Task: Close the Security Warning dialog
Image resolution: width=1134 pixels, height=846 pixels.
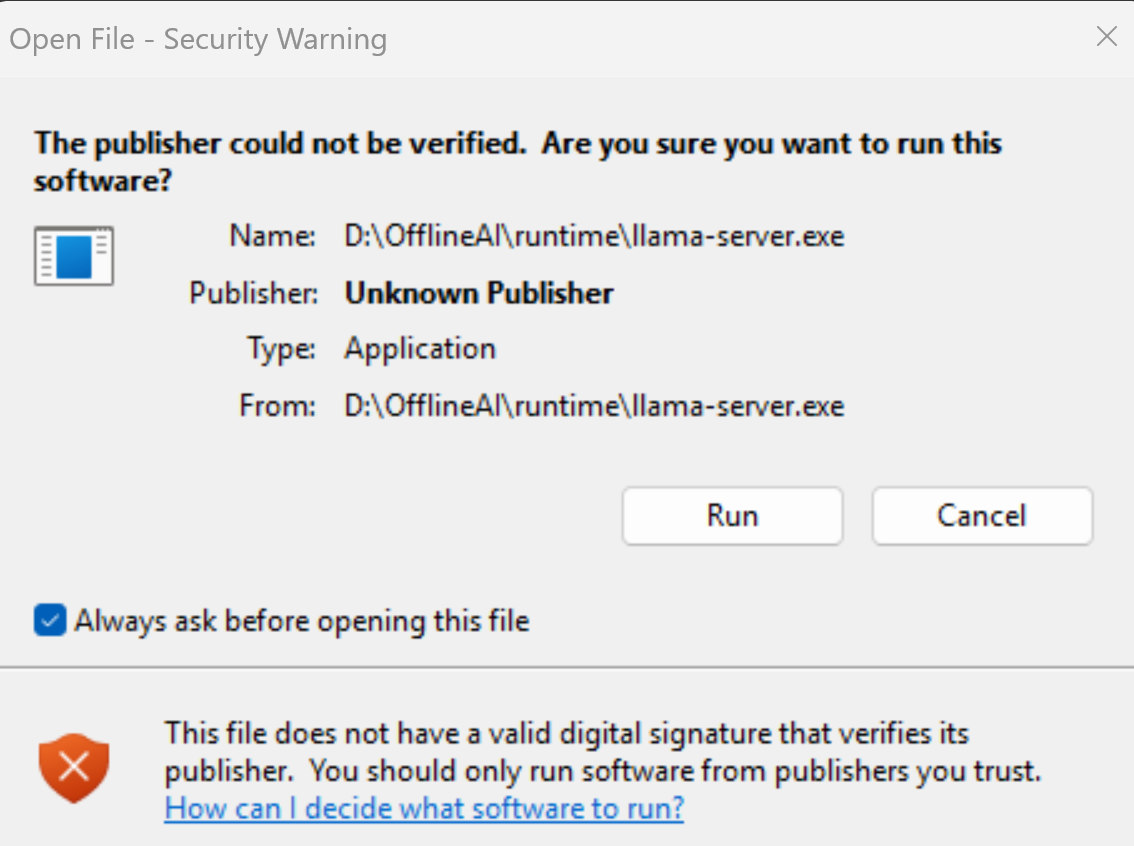Action: [1107, 36]
